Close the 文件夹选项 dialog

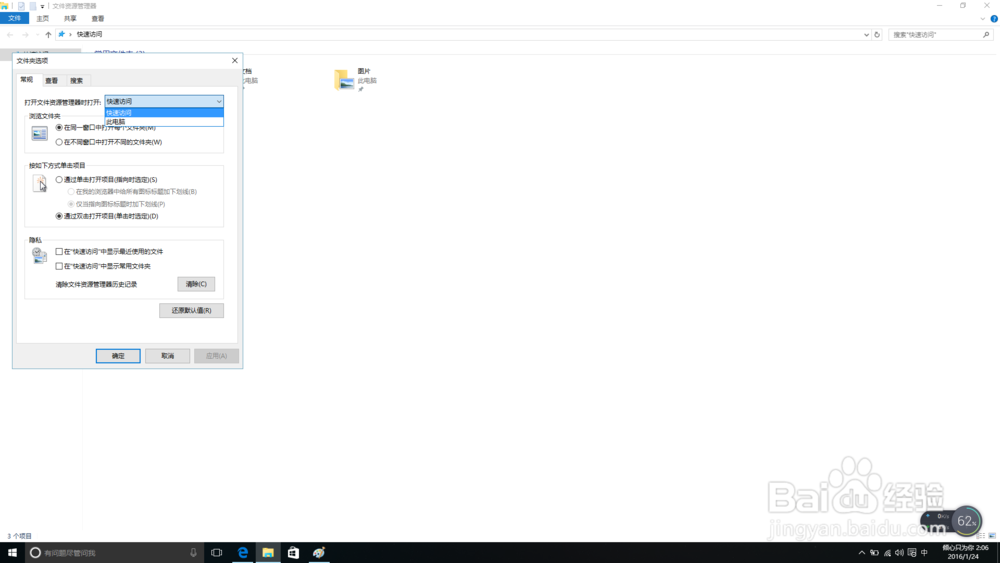[235, 61]
